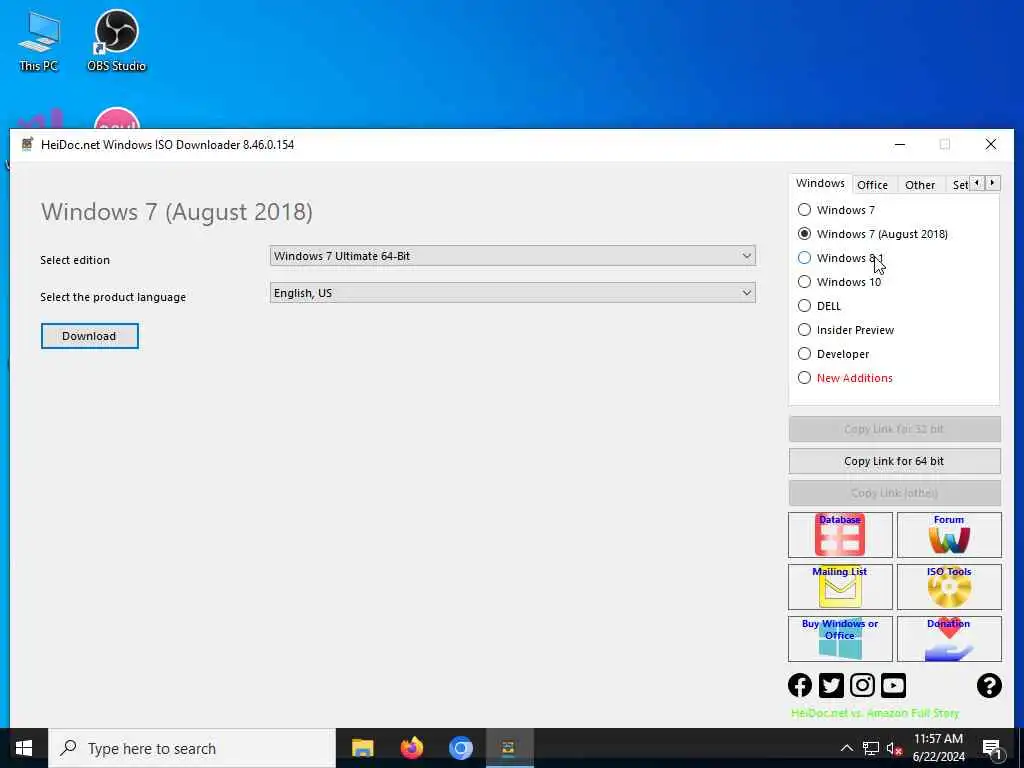This screenshot has height=768, width=1024.
Task: Click the Windows search box
Action: 192,748
